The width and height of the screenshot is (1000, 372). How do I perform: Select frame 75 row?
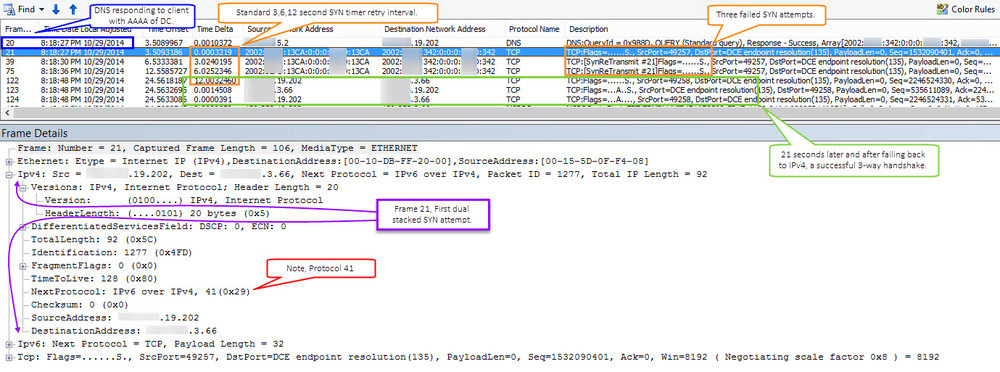pyautogui.click(x=500, y=71)
